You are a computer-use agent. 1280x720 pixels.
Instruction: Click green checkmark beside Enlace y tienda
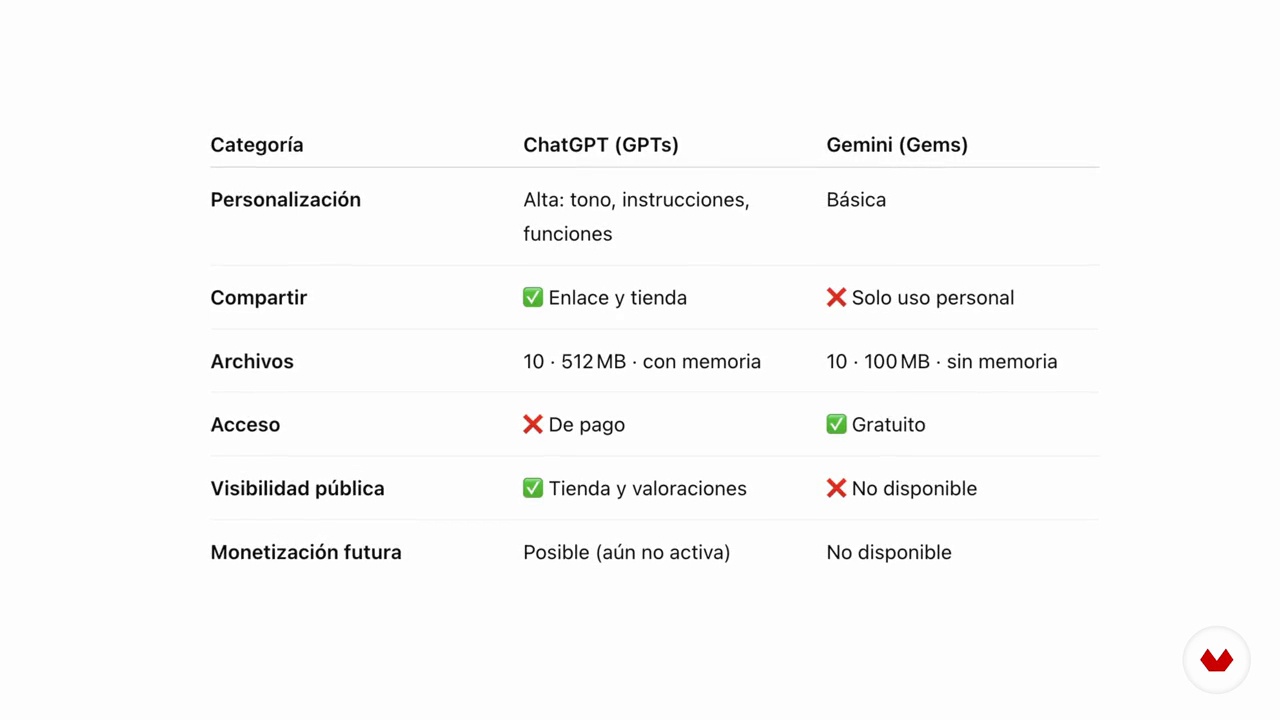533,297
